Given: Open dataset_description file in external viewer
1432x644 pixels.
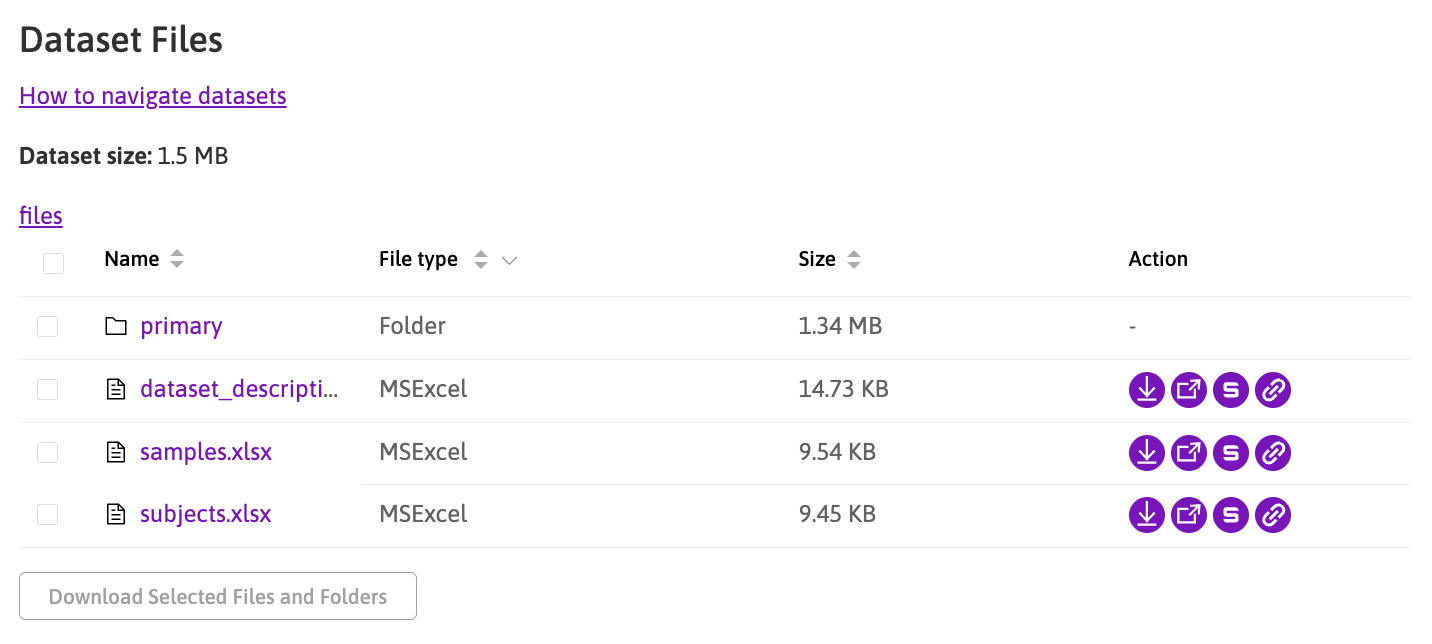Looking at the screenshot, I should 1188,390.
